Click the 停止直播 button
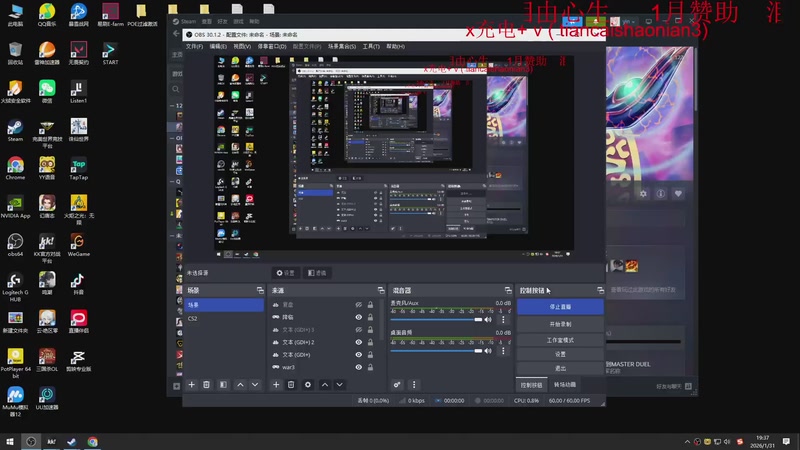 (x=560, y=307)
